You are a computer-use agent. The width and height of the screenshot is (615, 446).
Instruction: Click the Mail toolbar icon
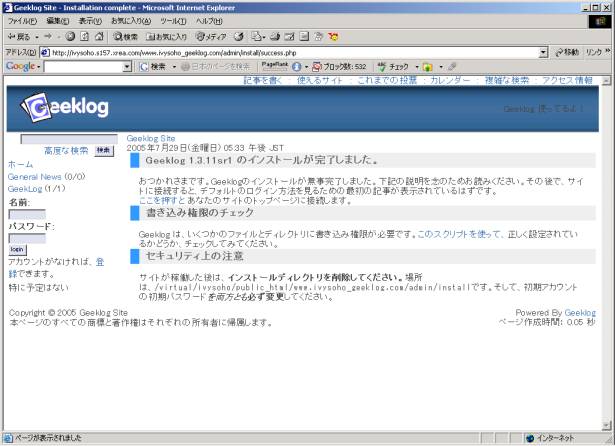tap(256, 37)
